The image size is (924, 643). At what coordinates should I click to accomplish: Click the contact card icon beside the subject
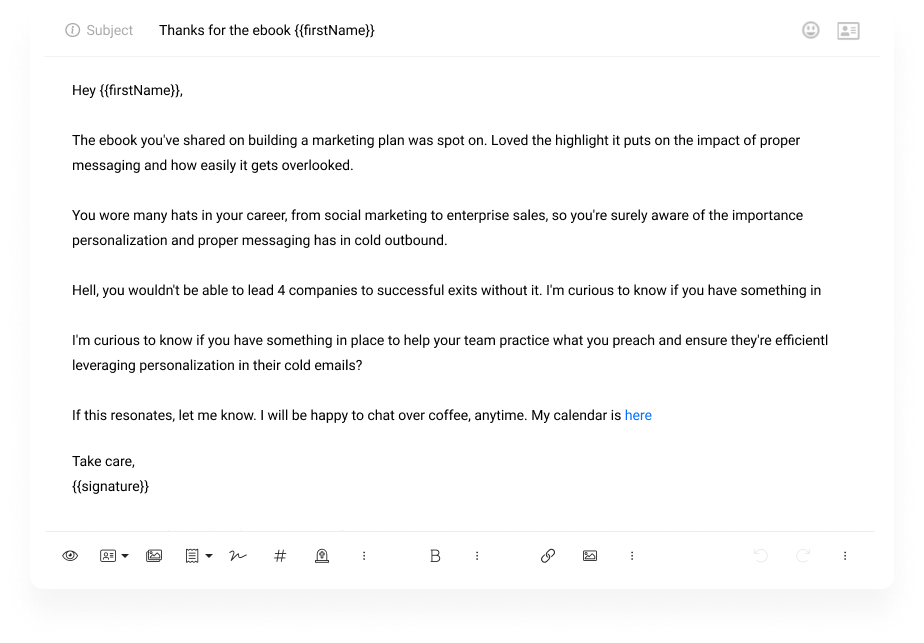tap(848, 31)
